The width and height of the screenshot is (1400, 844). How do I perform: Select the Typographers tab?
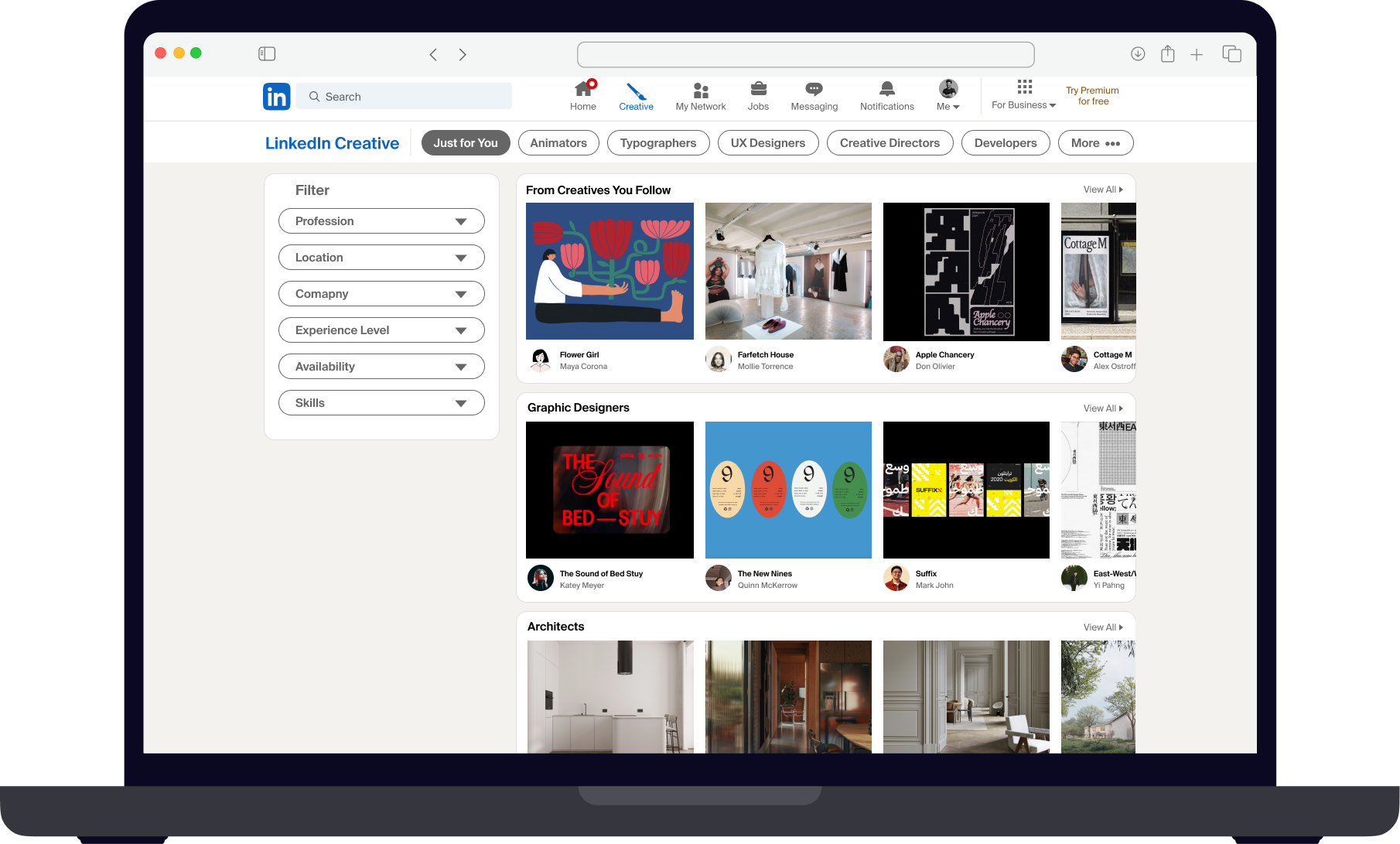(658, 143)
